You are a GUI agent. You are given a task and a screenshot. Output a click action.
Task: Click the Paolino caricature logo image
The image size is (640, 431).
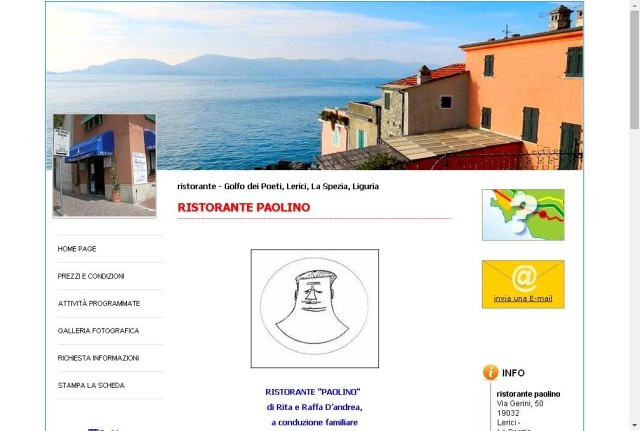point(315,309)
